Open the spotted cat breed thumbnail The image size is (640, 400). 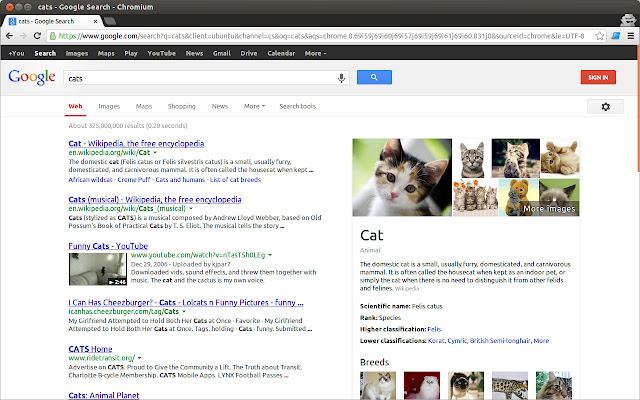coord(510,385)
